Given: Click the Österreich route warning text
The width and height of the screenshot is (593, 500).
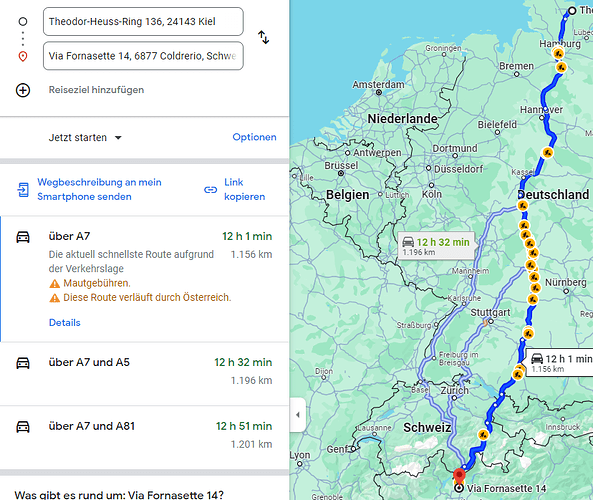Looking at the screenshot, I should (x=147, y=298).
